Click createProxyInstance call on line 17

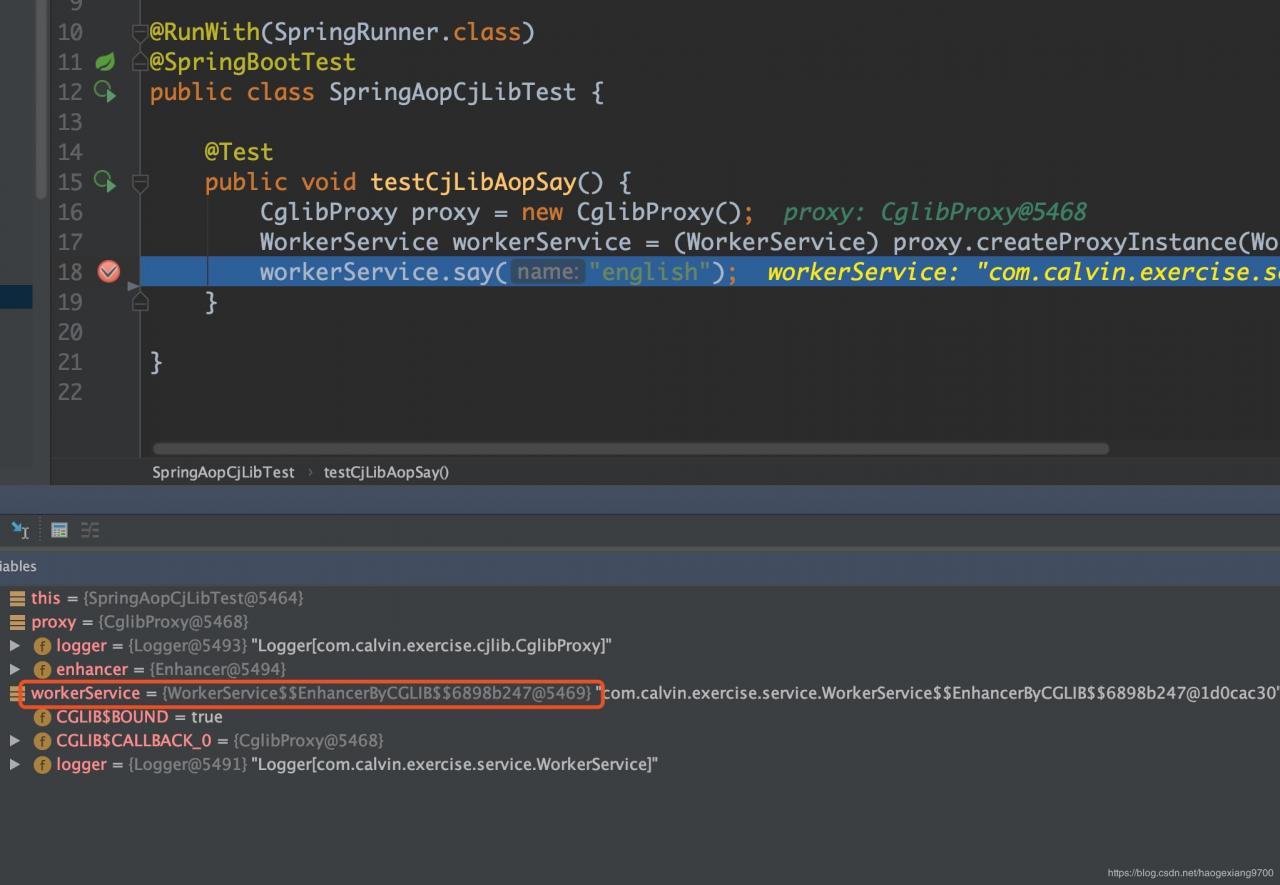pos(1107,242)
